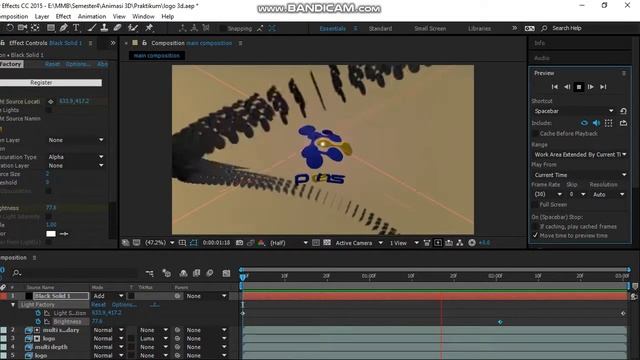
Task: Switch to Small Screen workspace
Action: click(430, 29)
